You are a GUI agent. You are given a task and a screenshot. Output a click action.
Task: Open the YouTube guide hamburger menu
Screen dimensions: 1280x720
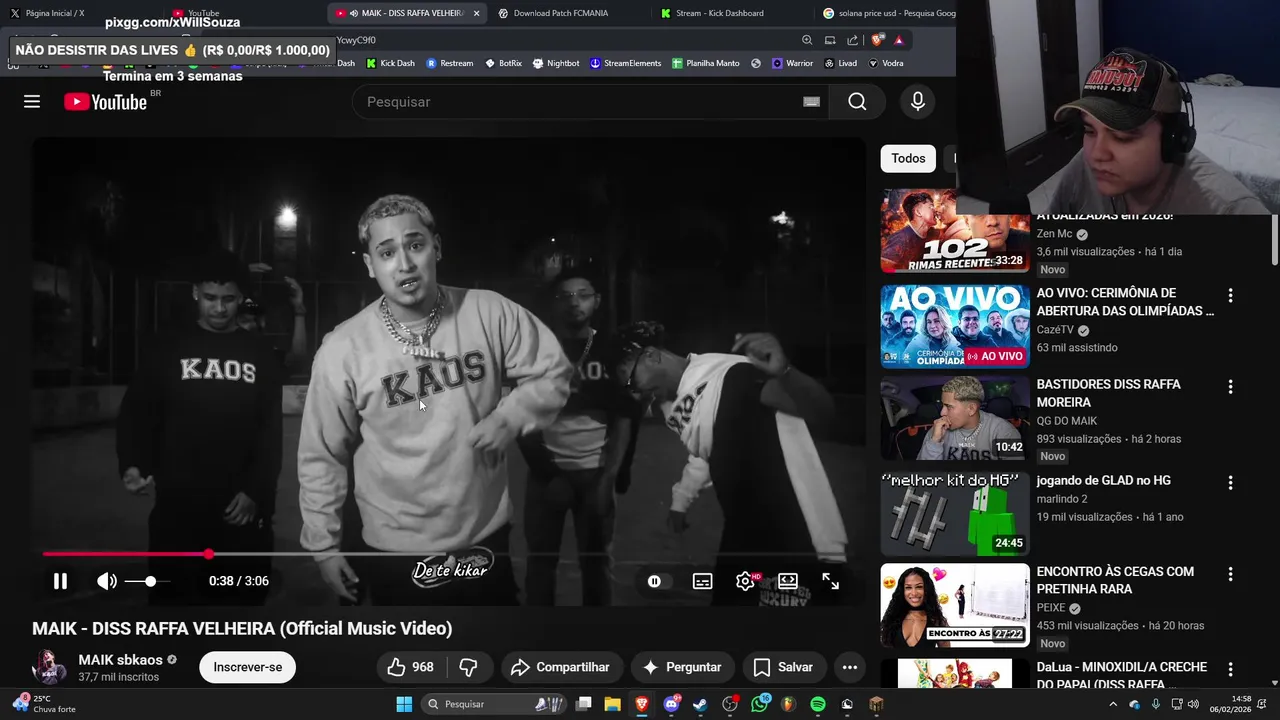[x=32, y=101]
